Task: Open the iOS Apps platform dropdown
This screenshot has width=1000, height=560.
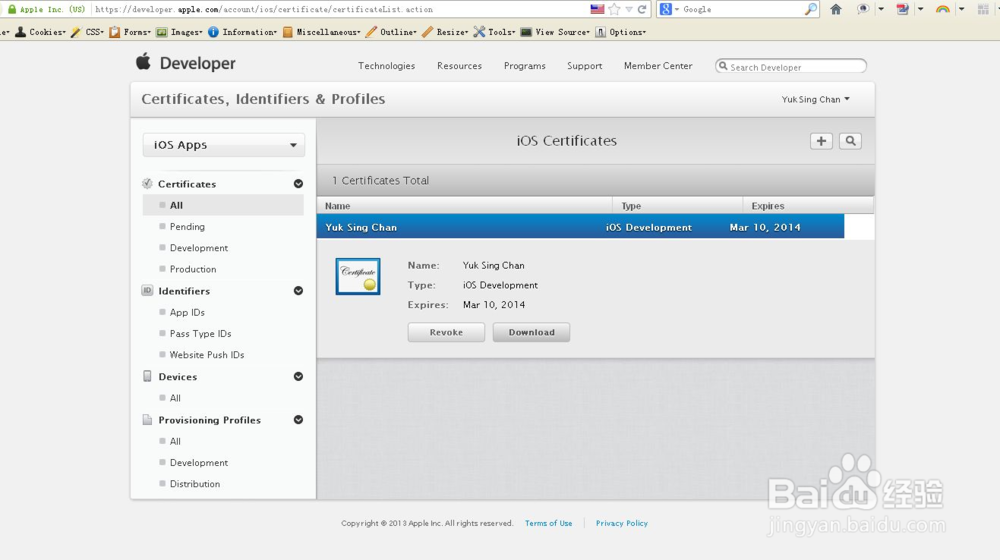Action: click(x=224, y=145)
